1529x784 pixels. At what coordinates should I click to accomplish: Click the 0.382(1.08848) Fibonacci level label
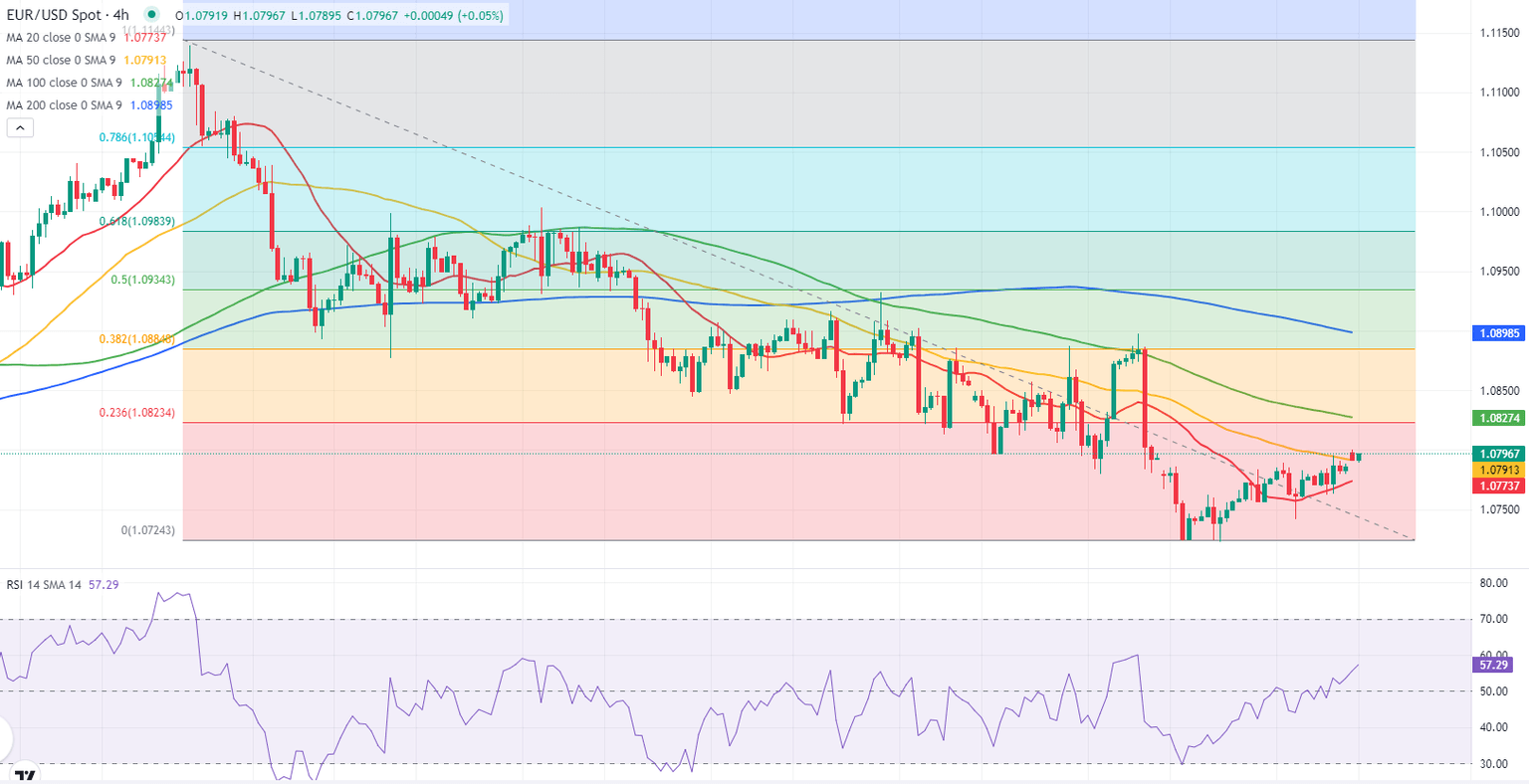[x=137, y=339]
